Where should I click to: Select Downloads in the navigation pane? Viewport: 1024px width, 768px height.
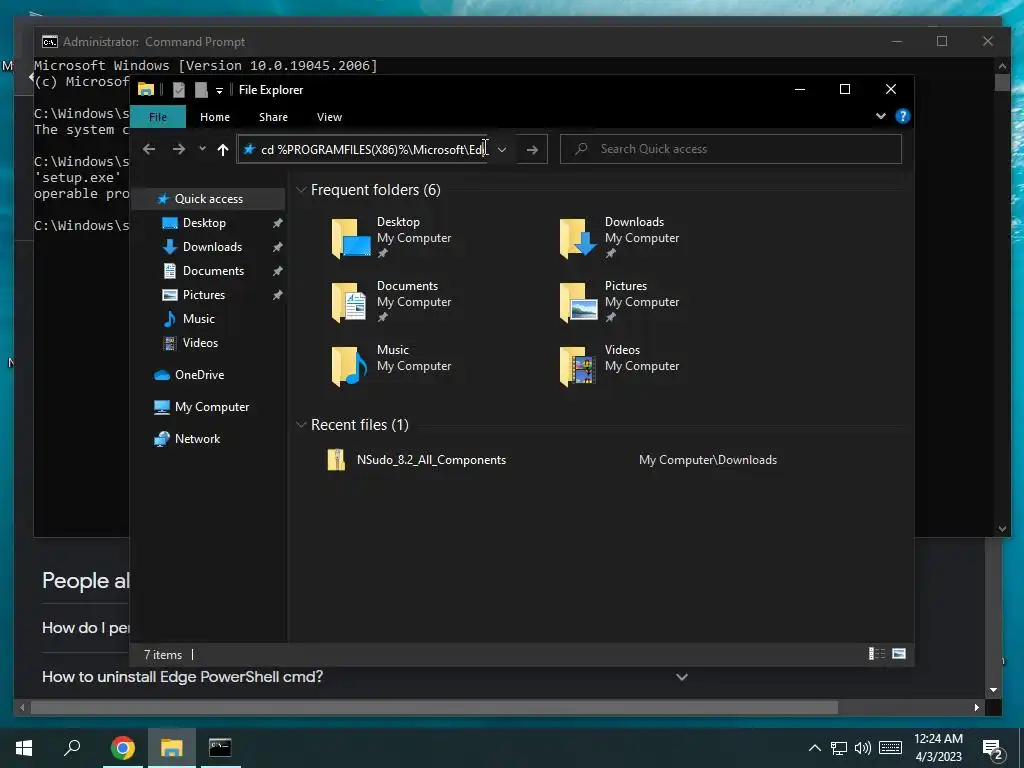point(212,247)
